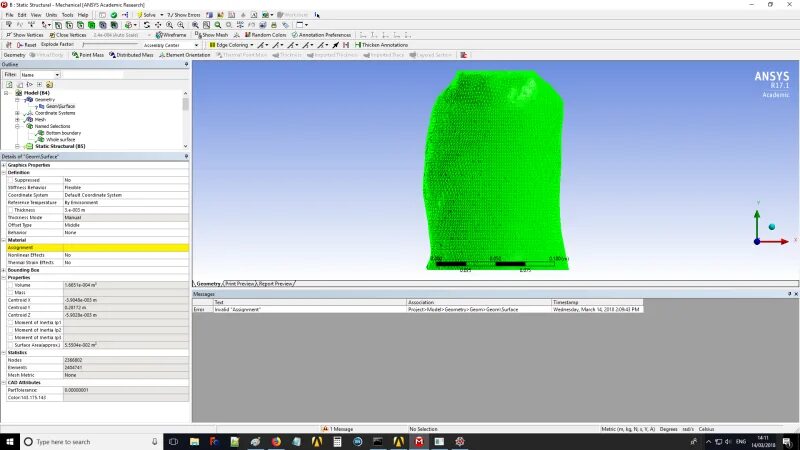Viewport: 800px width, 450px height.
Task: Collapse the Model (B4) tree node
Action: 6,93
